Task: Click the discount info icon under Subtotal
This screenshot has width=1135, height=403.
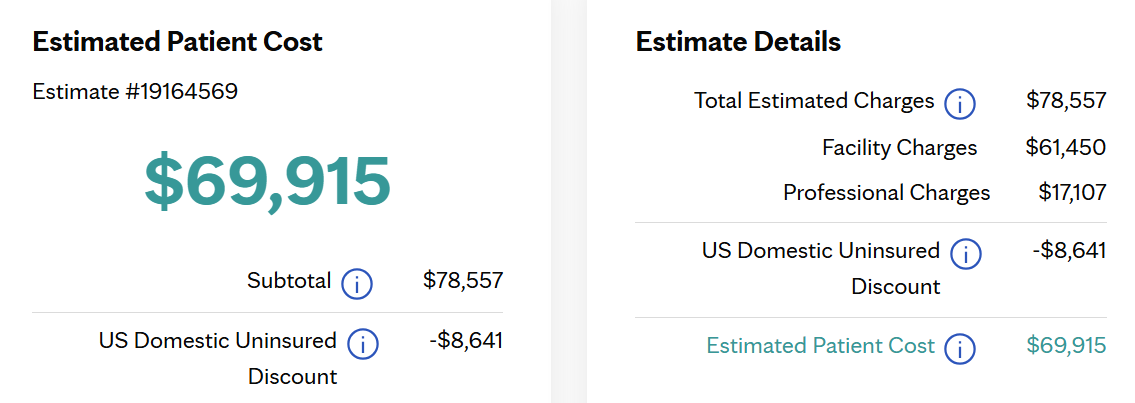Action: point(362,344)
